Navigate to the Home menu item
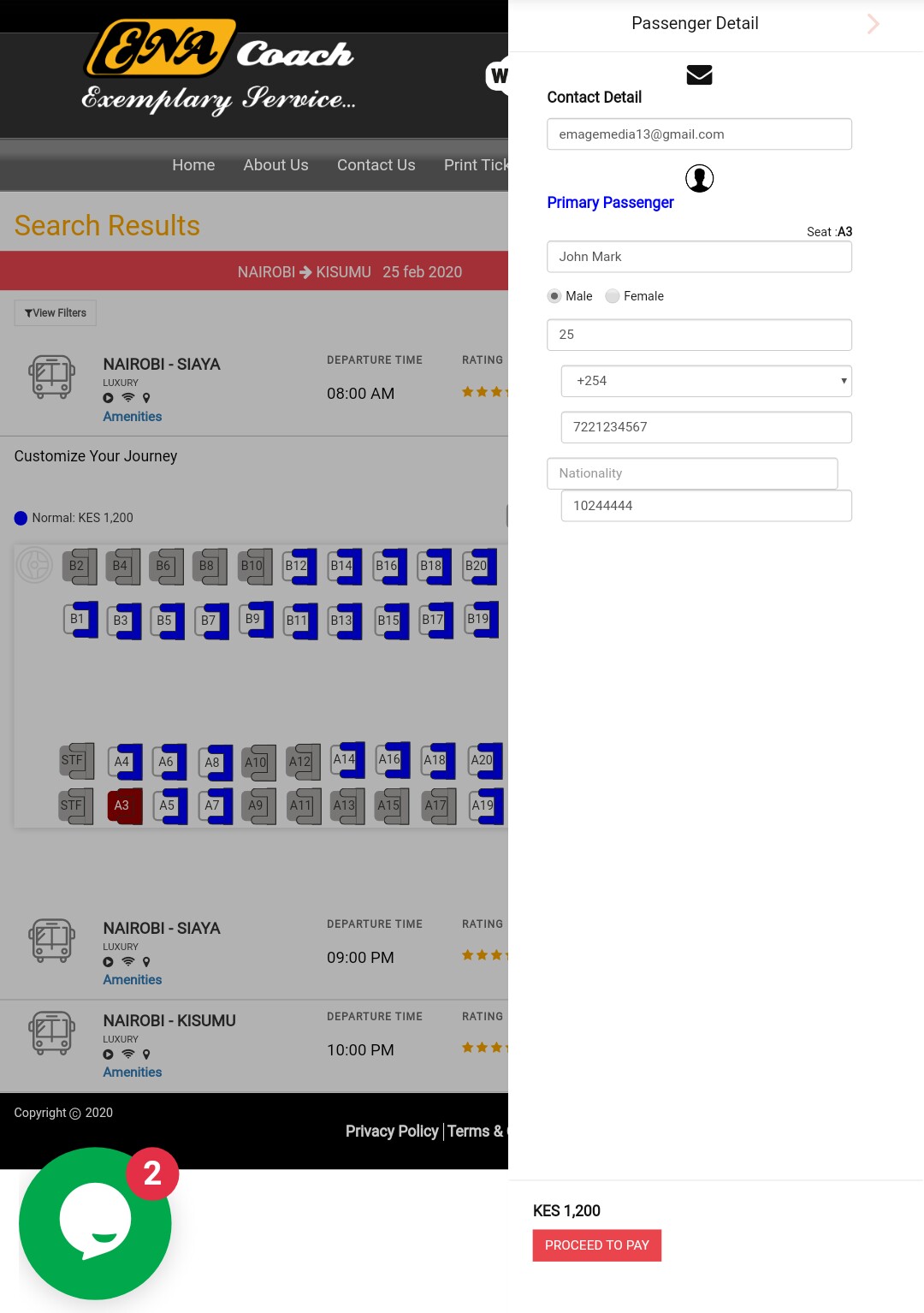This screenshot has width=924, height=1313. [193, 165]
